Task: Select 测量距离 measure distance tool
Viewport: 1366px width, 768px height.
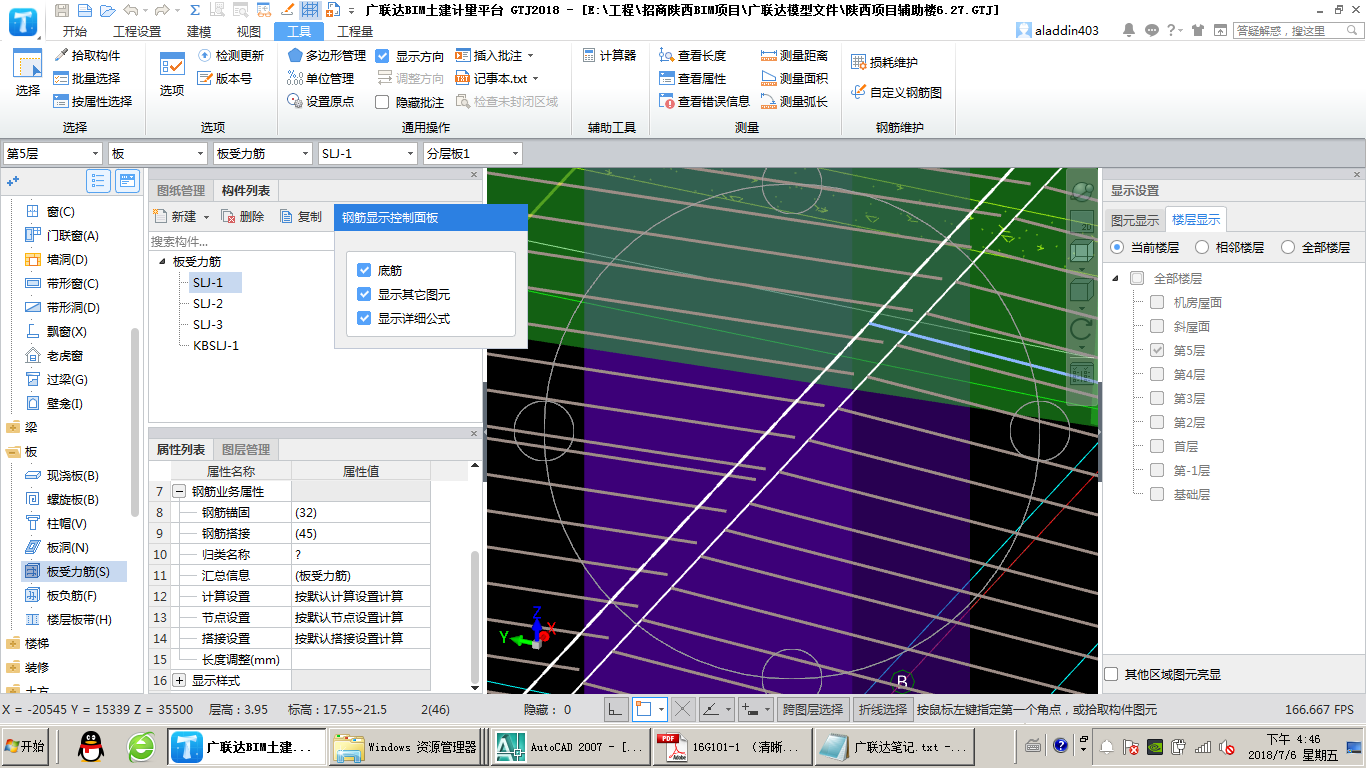Action: [x=795, y=56]
